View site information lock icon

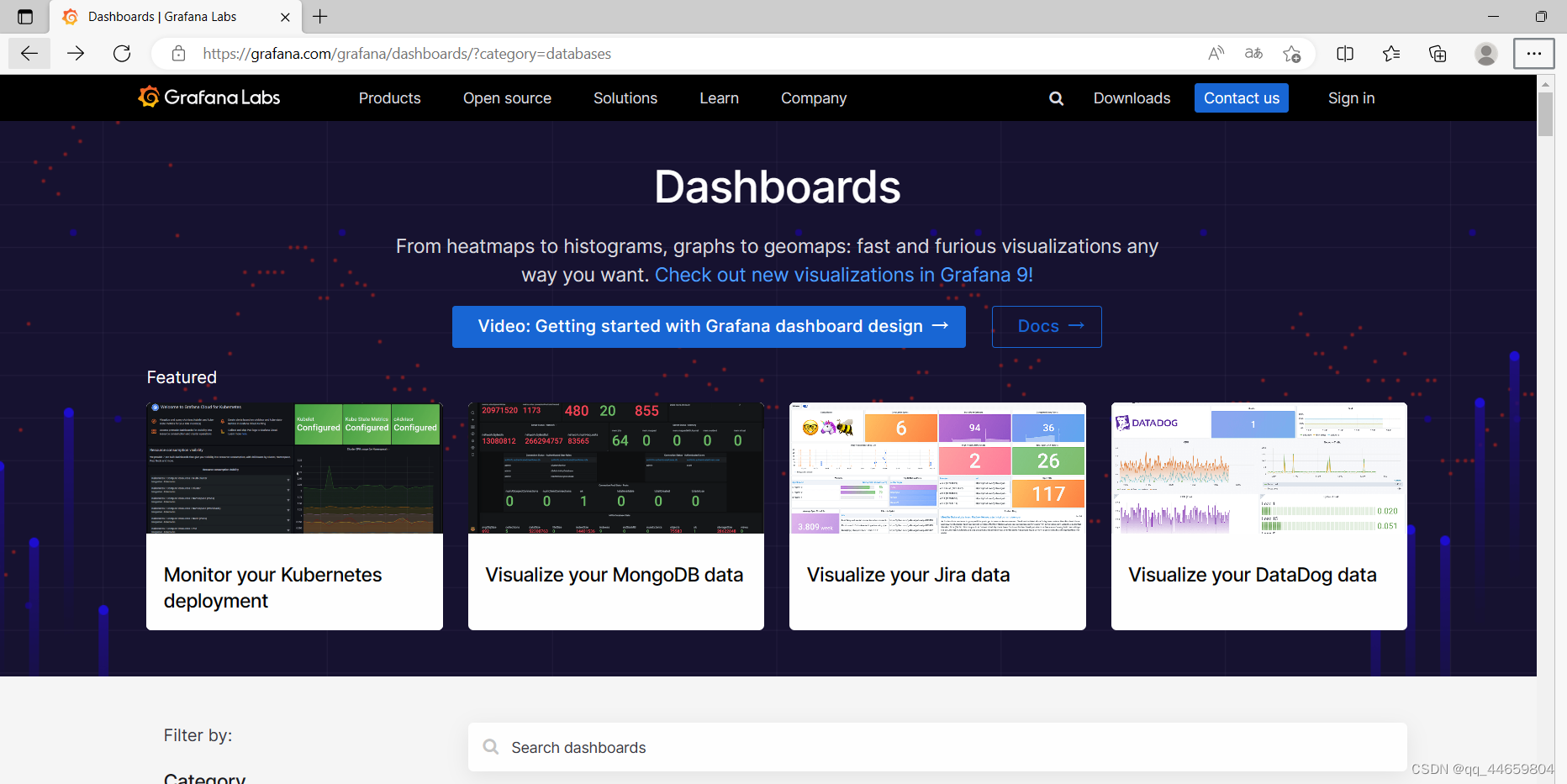click(x=178, y=54)
